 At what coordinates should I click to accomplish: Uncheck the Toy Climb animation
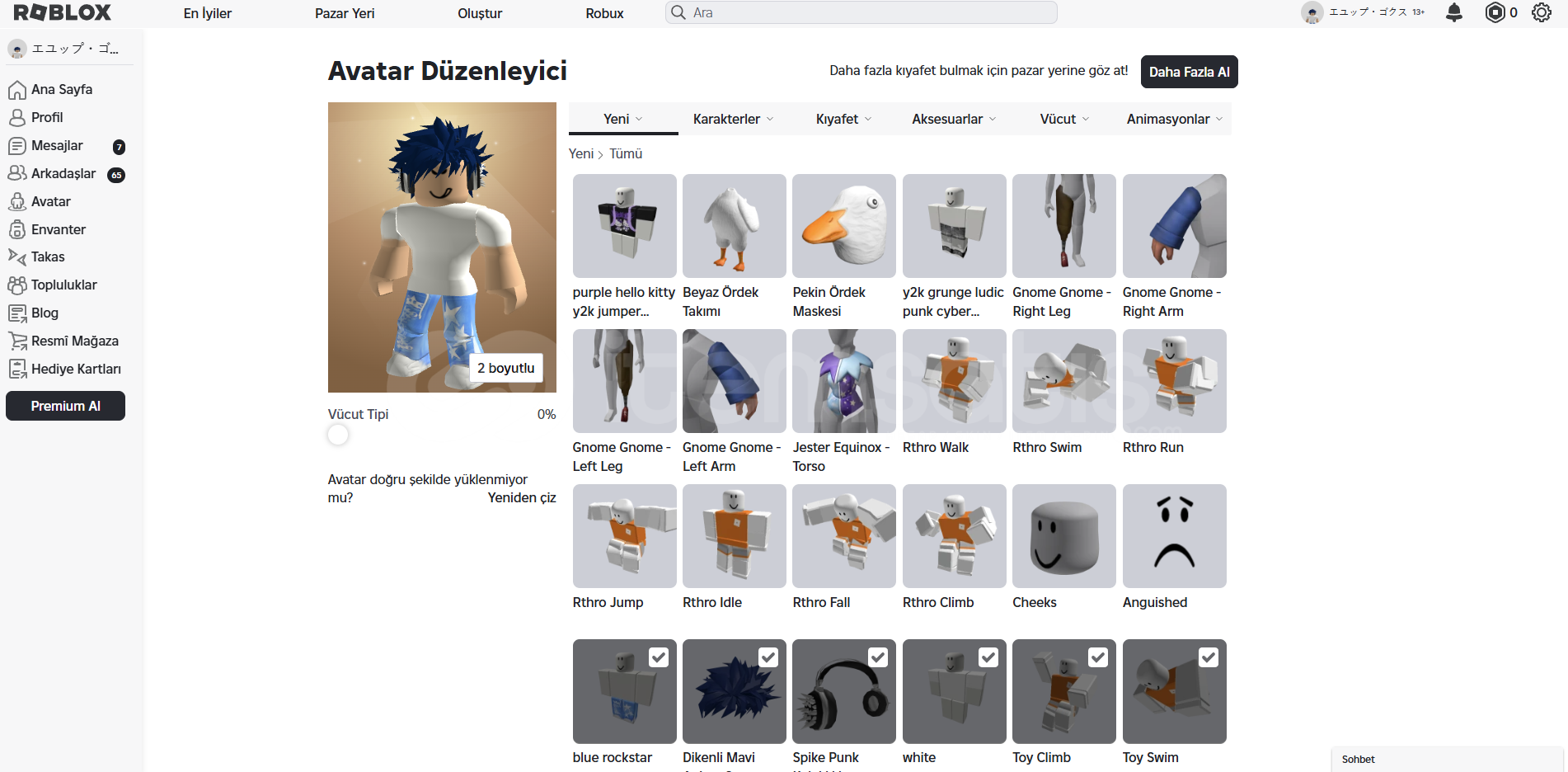click(1098, 657)
